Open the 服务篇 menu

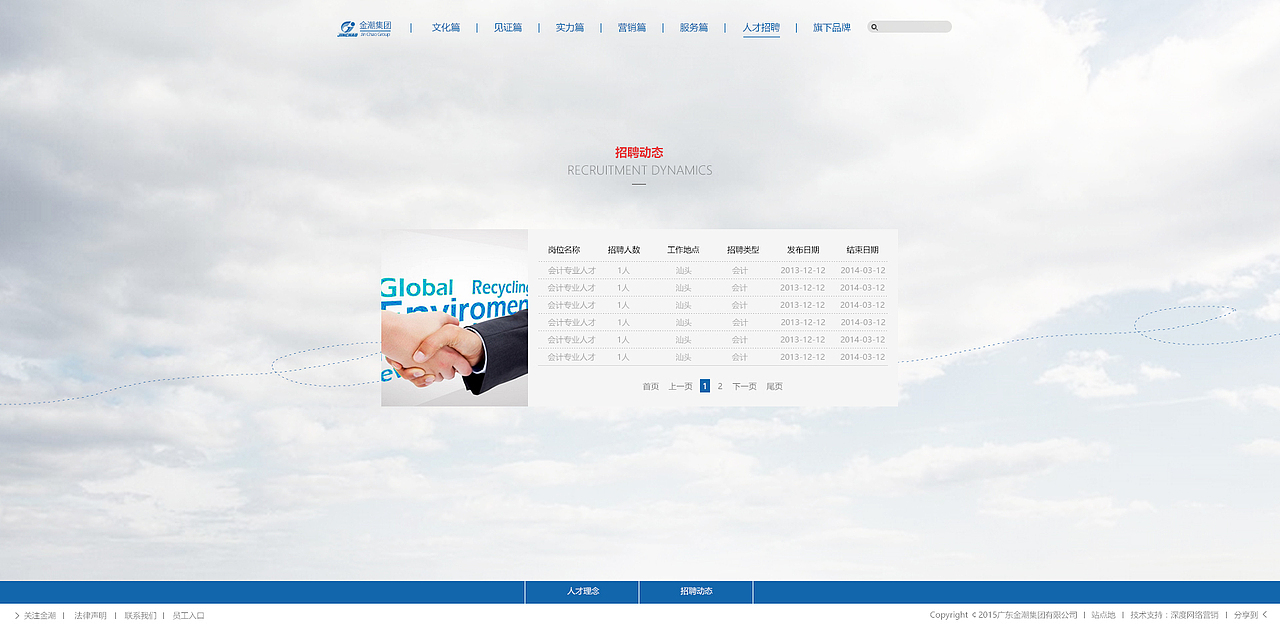point(694,28)
